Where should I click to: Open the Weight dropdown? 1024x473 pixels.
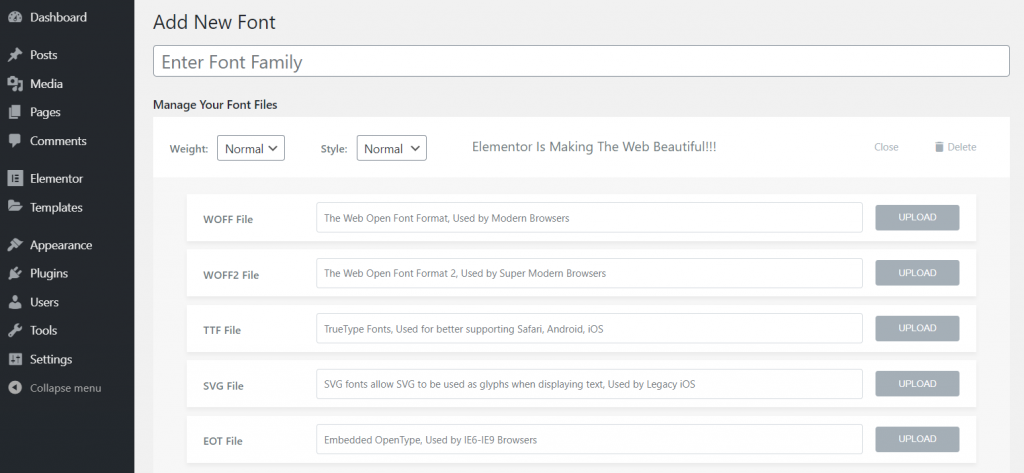251,148
